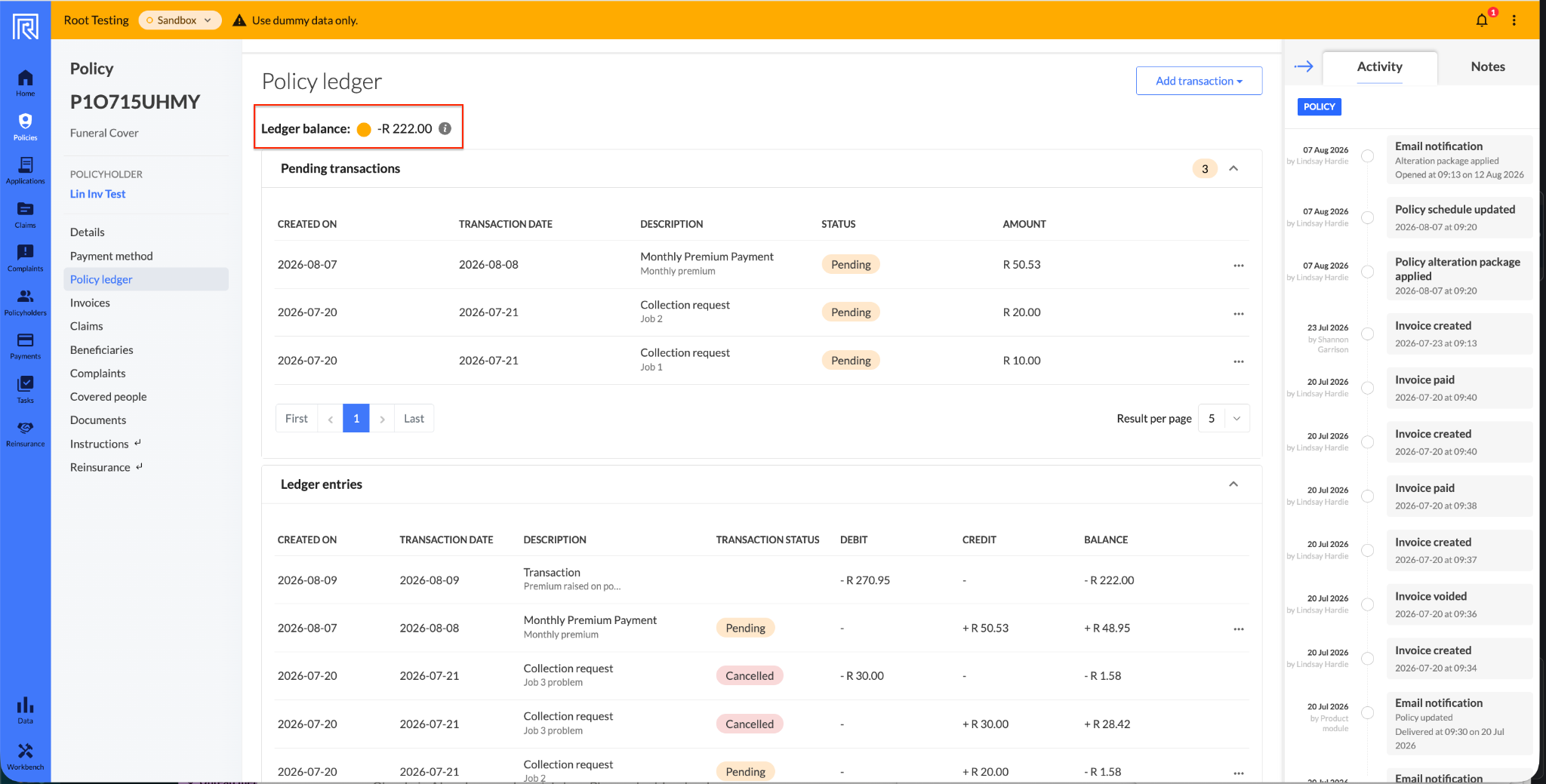Image resolution: width=1546 pixels, height=784 pixels.
Task: Open Details in policy menu
Action: 88,232
